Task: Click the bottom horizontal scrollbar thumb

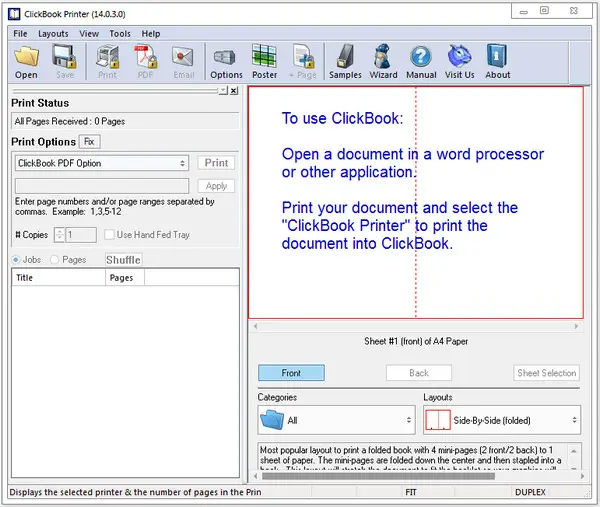Action: [x=378, y=476]
